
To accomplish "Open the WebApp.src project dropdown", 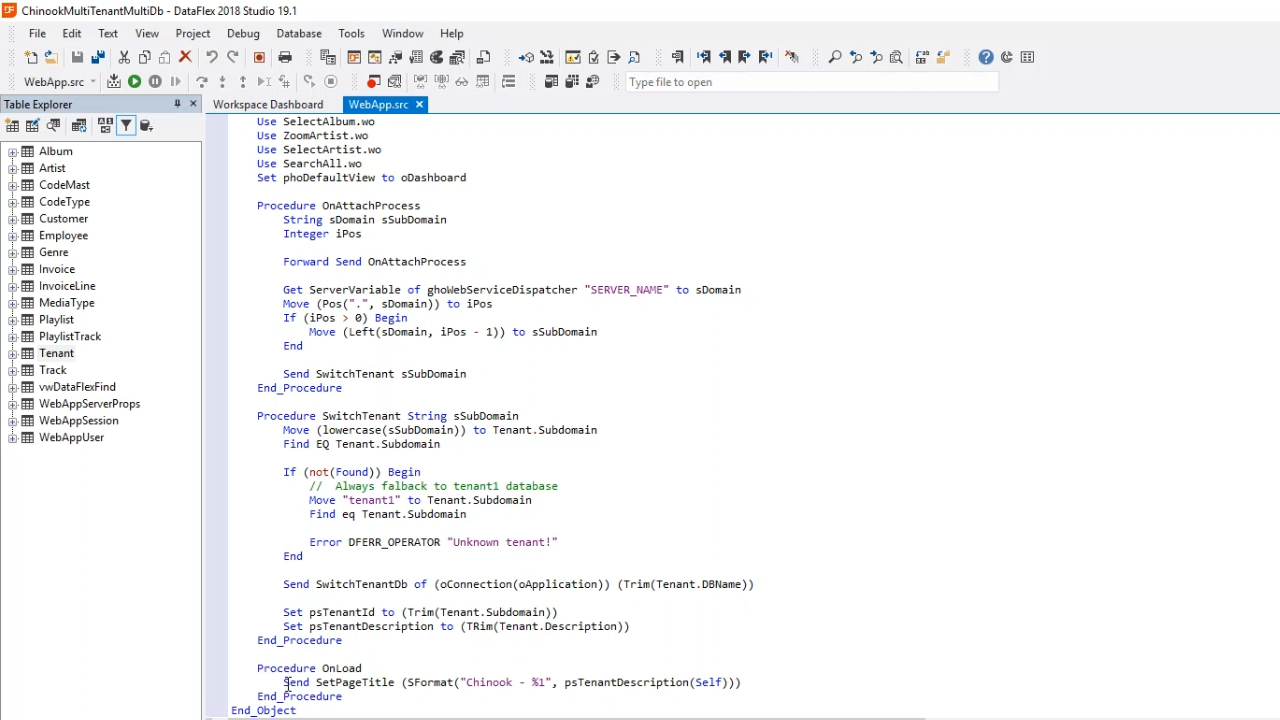I will pyautogui.click(x=93, y=82).
